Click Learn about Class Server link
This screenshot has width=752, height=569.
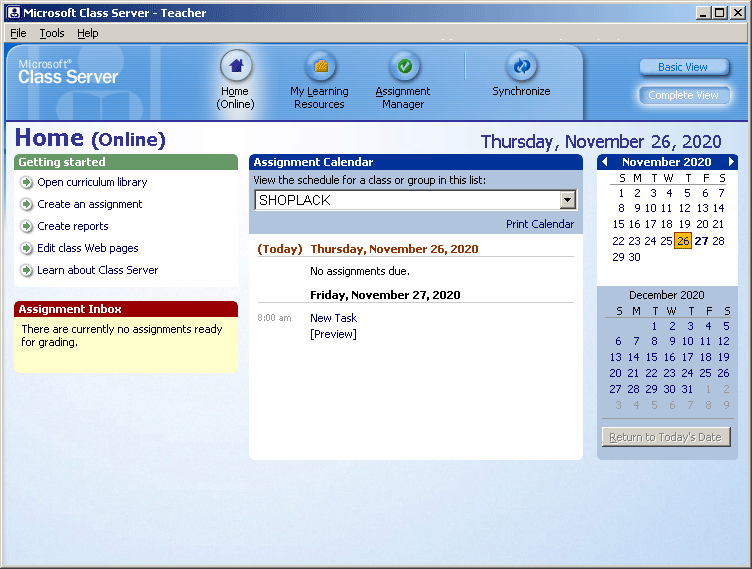point(97,270)
